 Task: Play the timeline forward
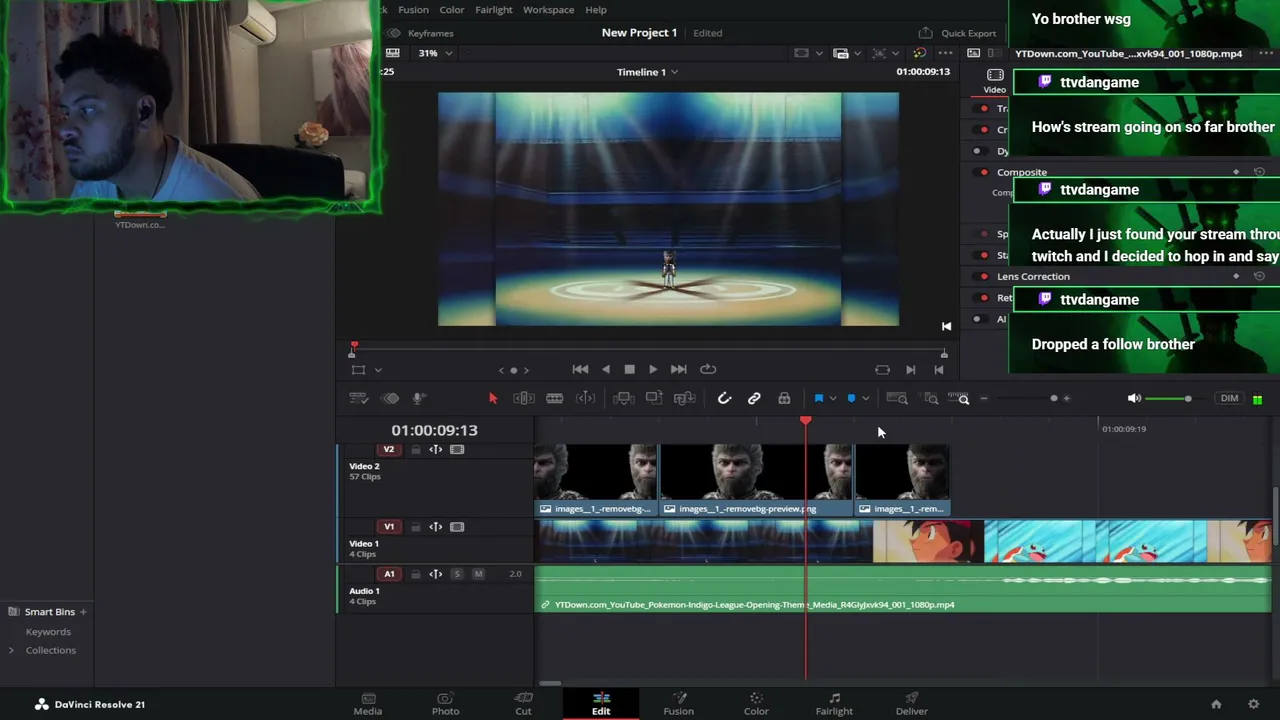click(x=653, y=369)
